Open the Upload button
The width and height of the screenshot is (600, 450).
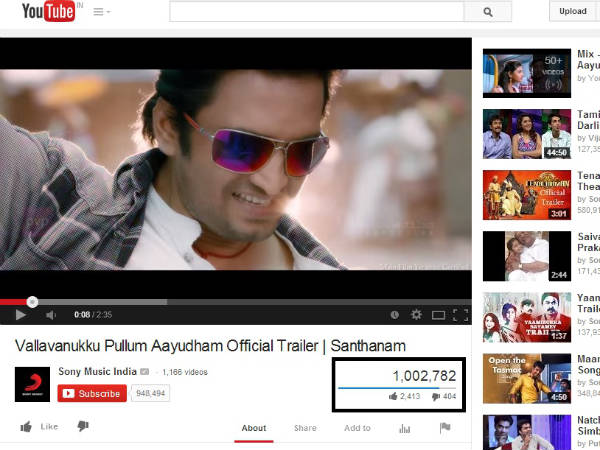[574, 11]
